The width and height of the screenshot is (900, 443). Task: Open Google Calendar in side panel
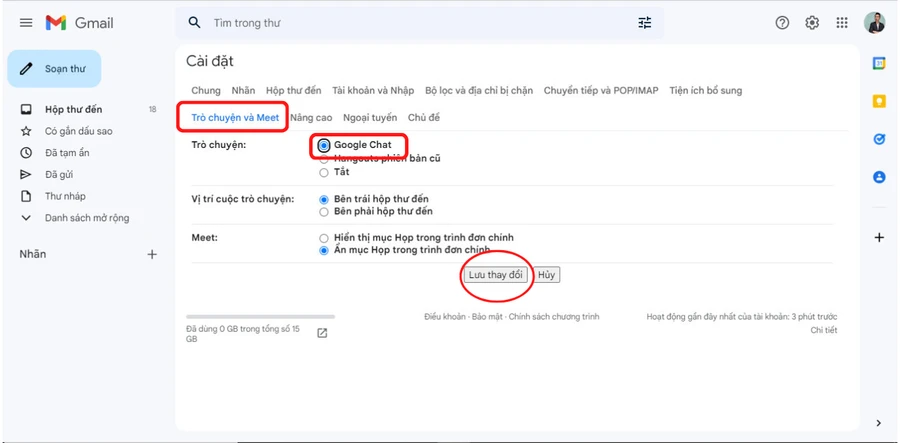click(879, 64)
